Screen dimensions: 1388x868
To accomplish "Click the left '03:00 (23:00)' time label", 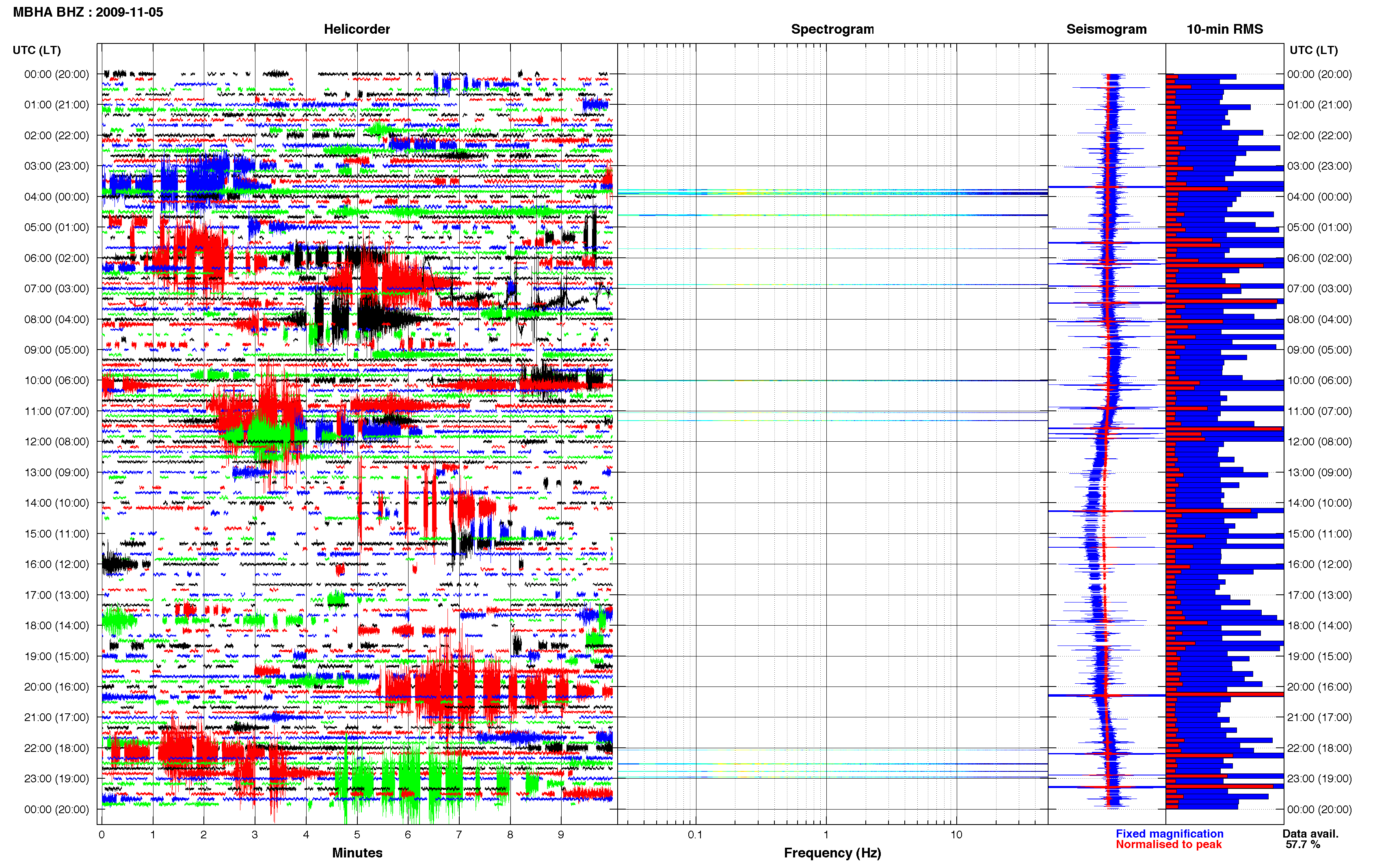I will 56,166.
